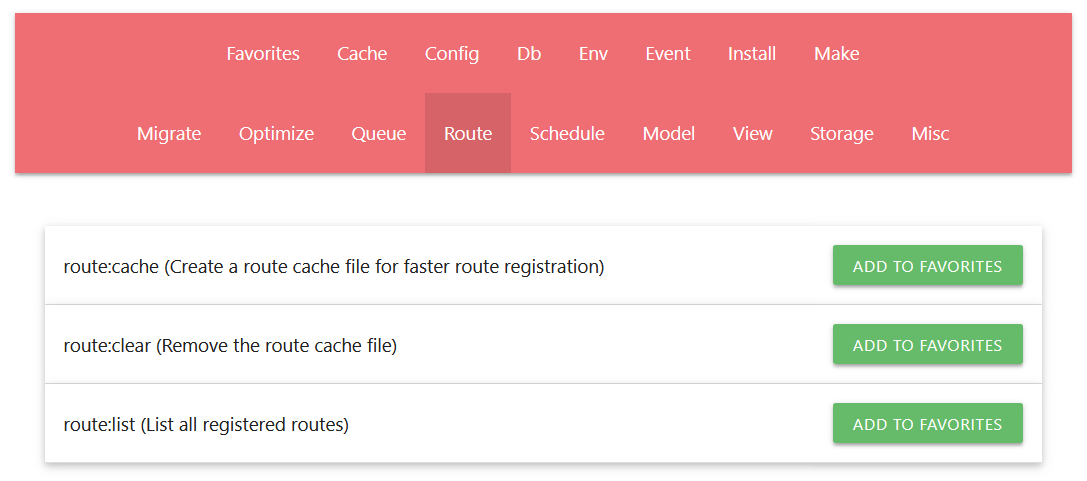Viewport: 1087px width, 481px height.
Task: Go to the Schedule tab
Action: 567,134
